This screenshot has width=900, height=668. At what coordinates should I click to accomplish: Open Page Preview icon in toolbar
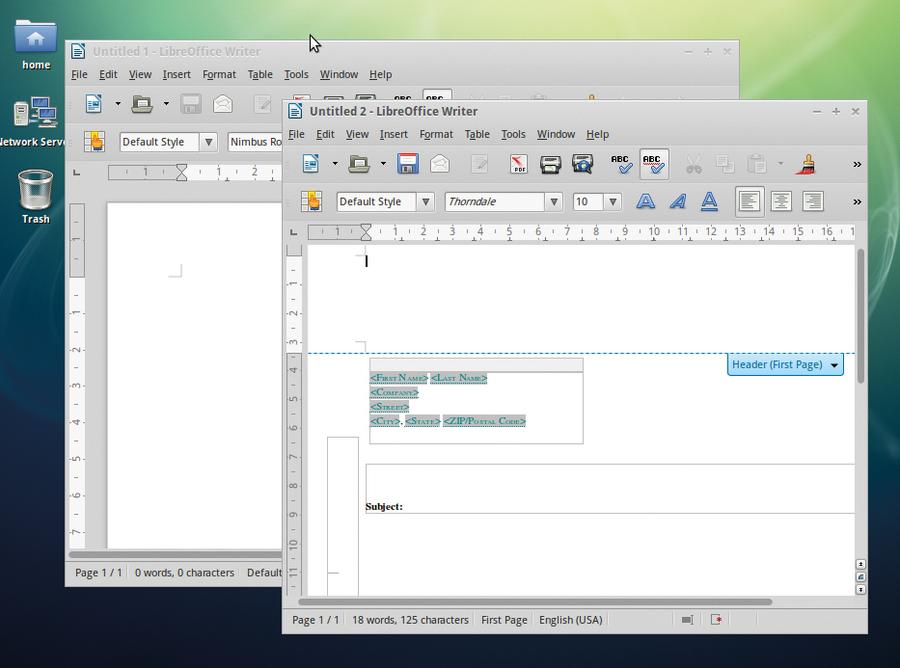[582, 164]
